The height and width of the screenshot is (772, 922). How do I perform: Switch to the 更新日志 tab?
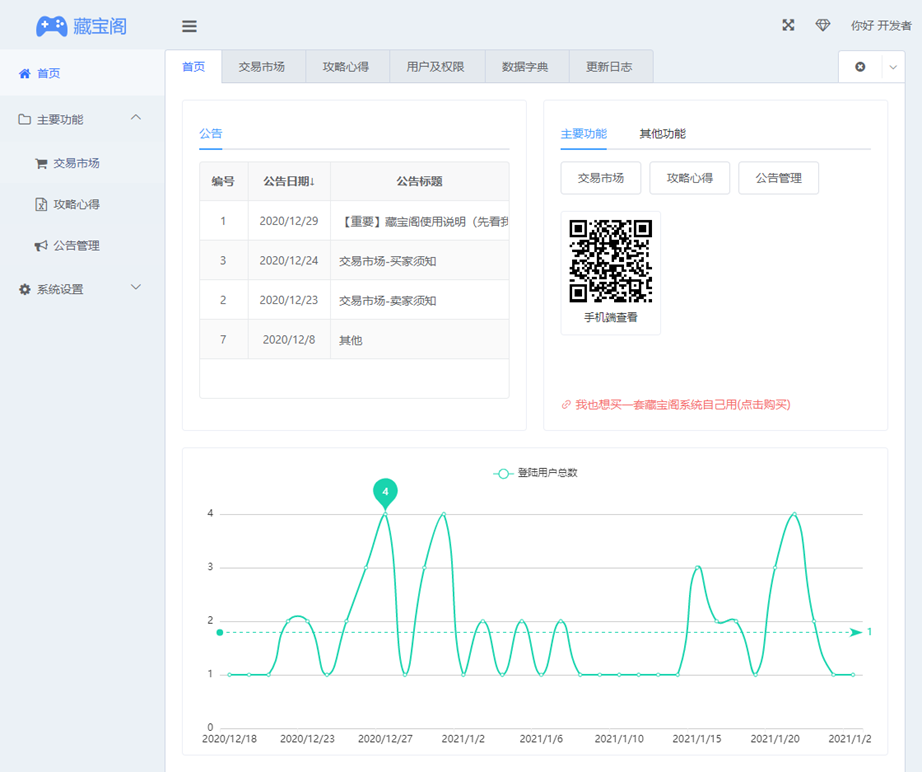point(609,66)
